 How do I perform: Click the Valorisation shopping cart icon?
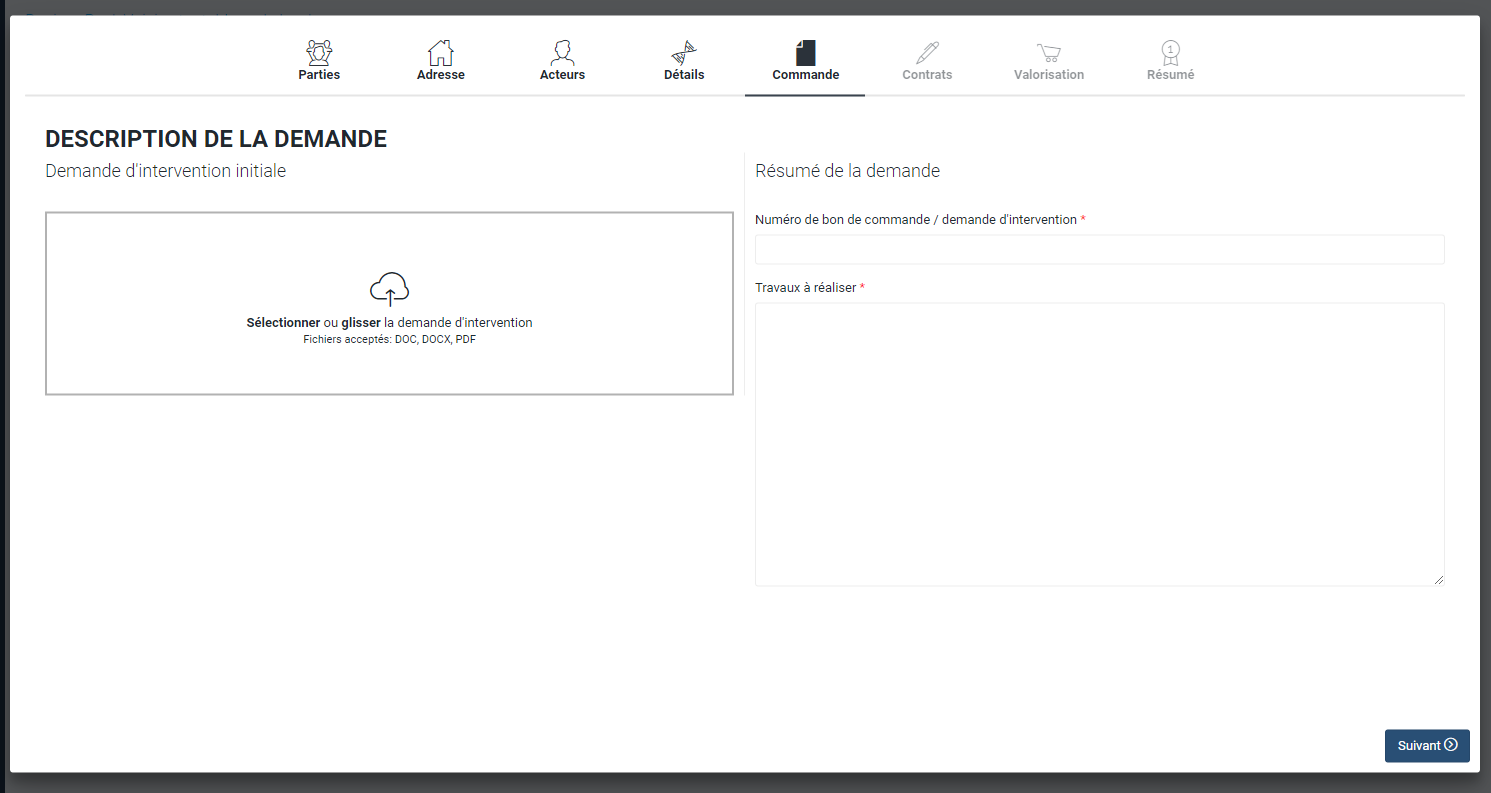click(x=1048, y=52)
